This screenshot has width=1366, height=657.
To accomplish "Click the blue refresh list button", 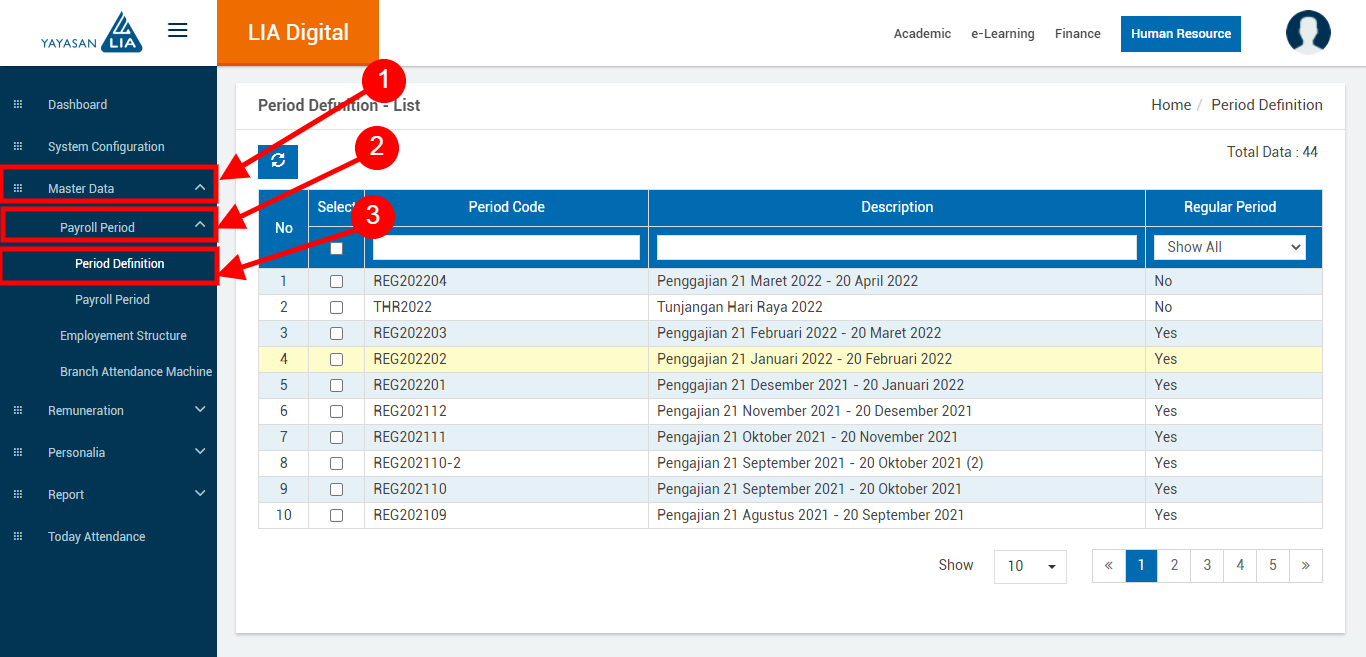I will 278,161.
